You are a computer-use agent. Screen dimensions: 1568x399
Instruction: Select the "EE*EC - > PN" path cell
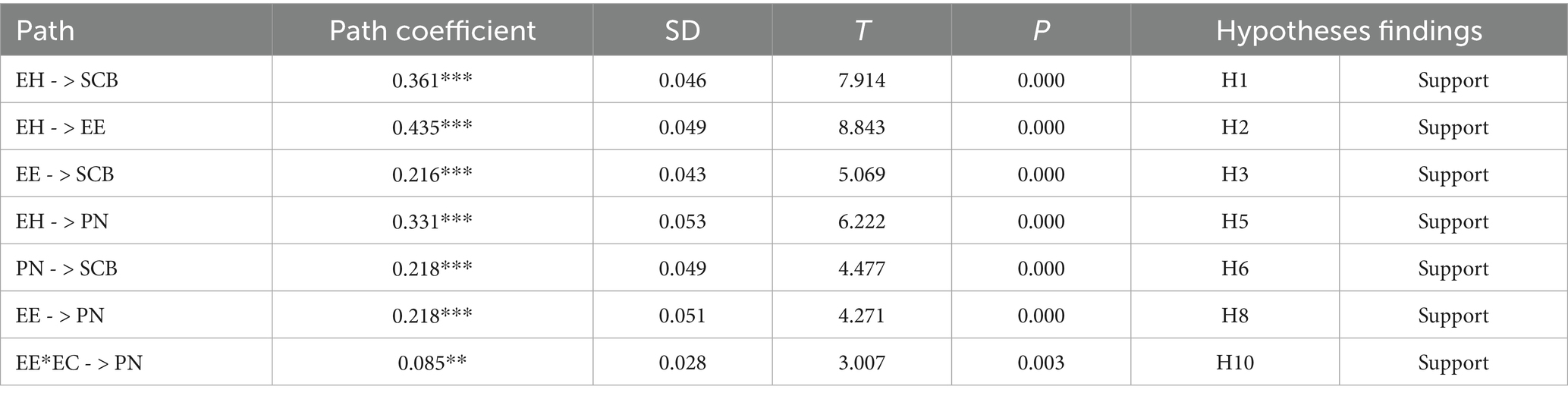click(x=79, y=363)
